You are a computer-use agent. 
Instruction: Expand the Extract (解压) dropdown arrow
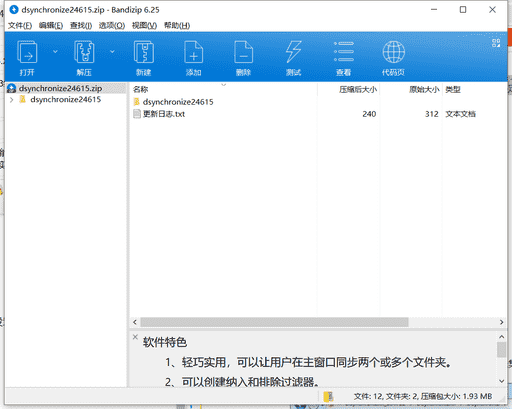pyautogui.click(x=112, y=52)
